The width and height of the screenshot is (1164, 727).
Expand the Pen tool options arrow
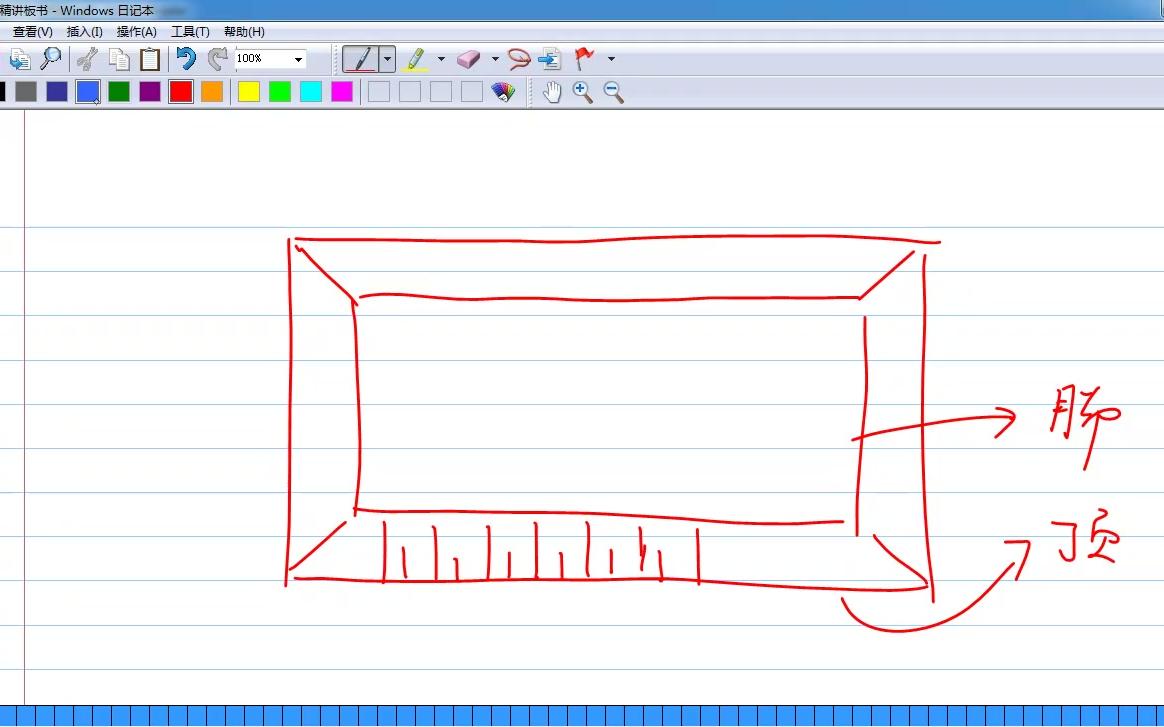(387, 59)
